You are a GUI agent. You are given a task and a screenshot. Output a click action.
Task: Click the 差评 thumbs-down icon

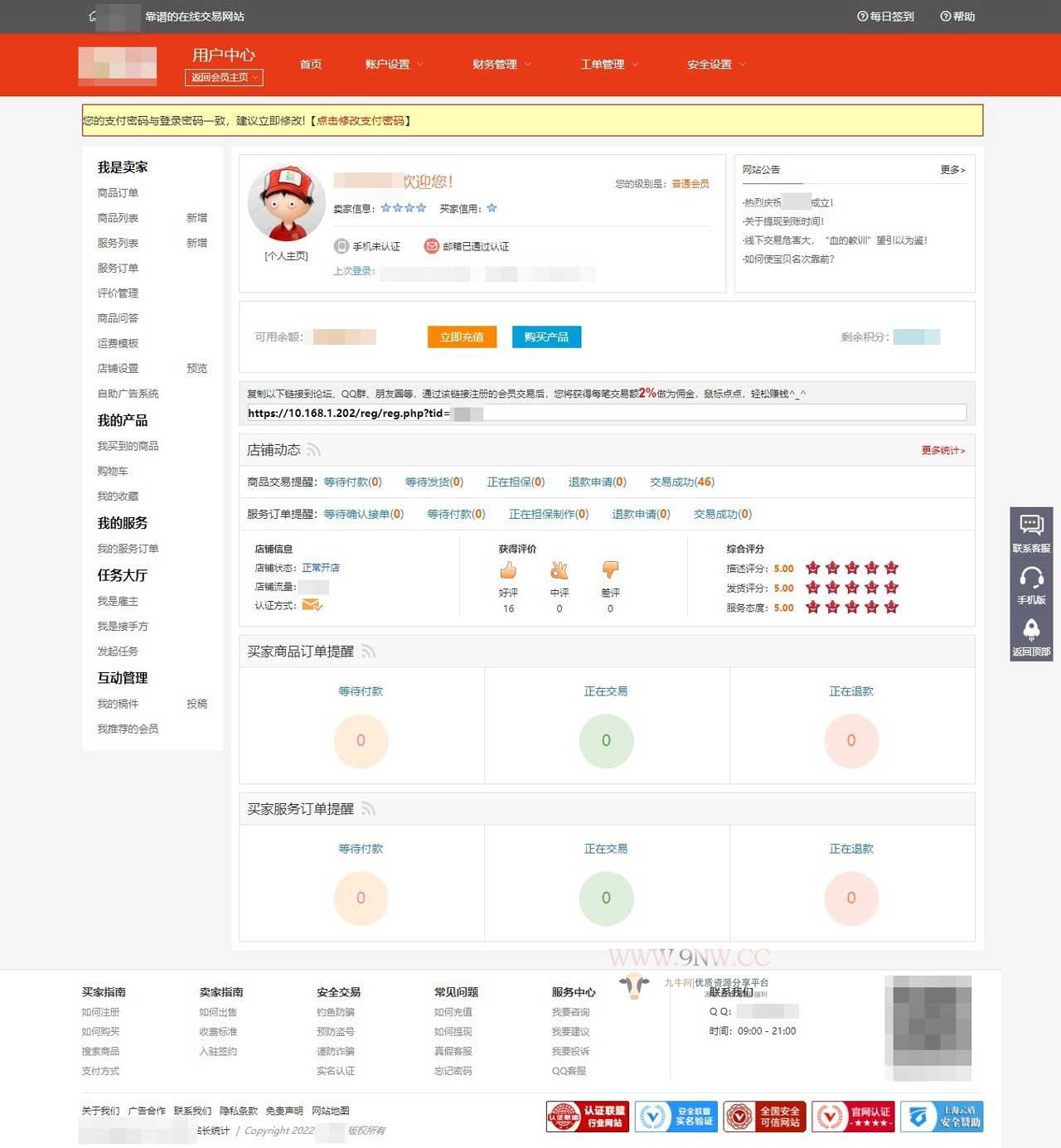click(610, 570)
